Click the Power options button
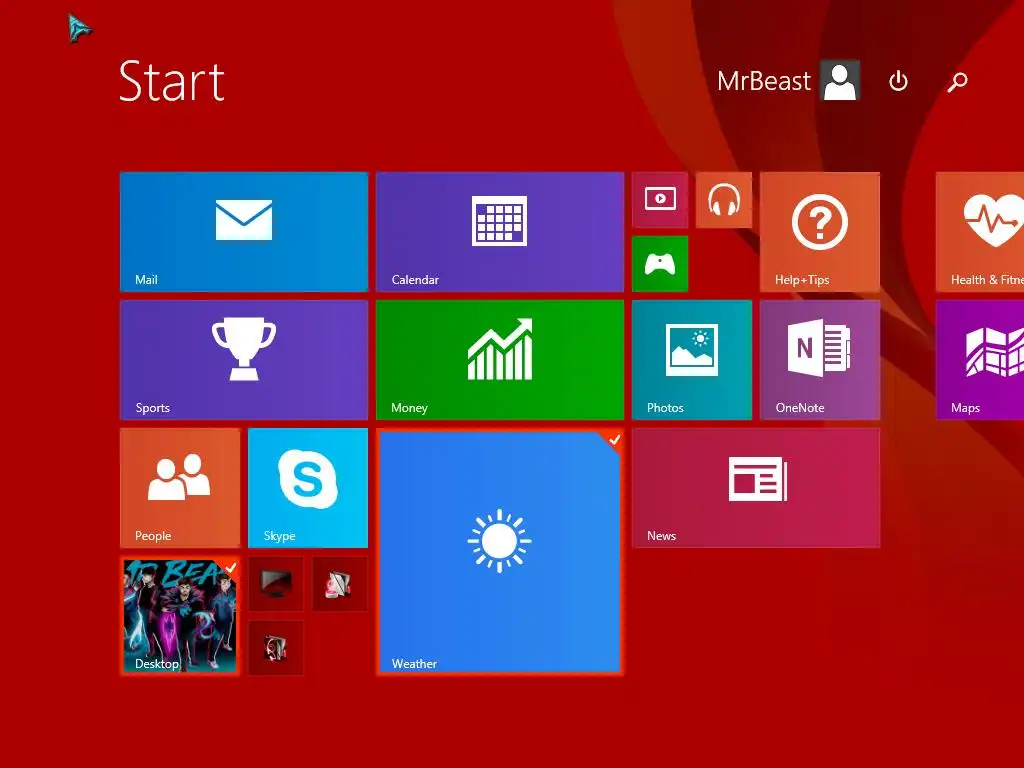This screenshot has height=768, width=1024. pos(899,82)
